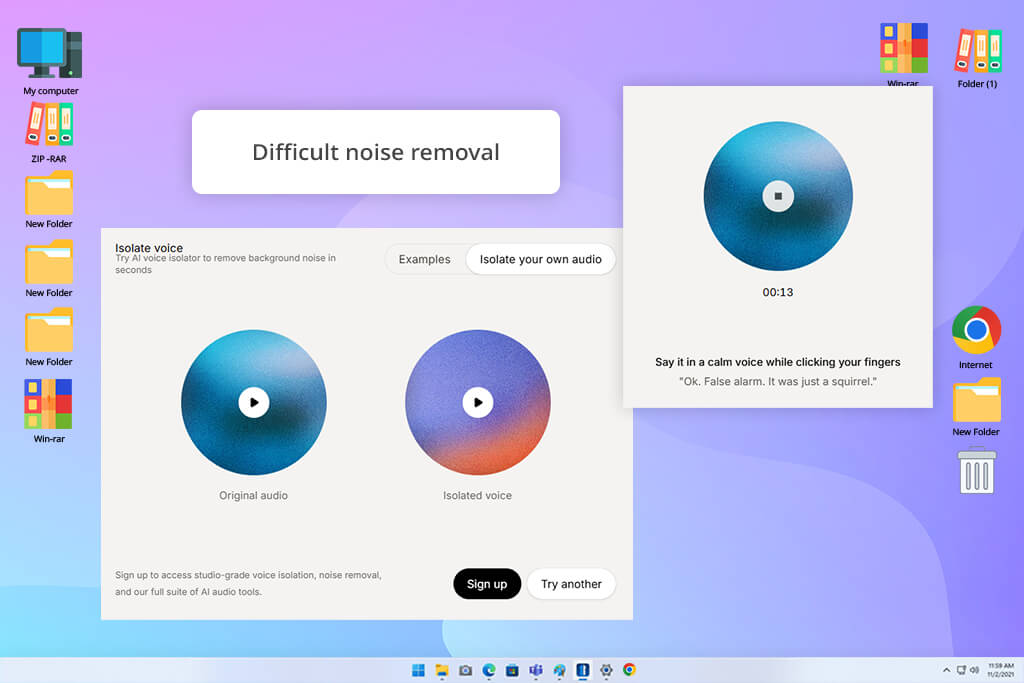This screenshot has width=1024, height=683.
Task: Play the Isolated voice clip
Action: click(478, 402)
